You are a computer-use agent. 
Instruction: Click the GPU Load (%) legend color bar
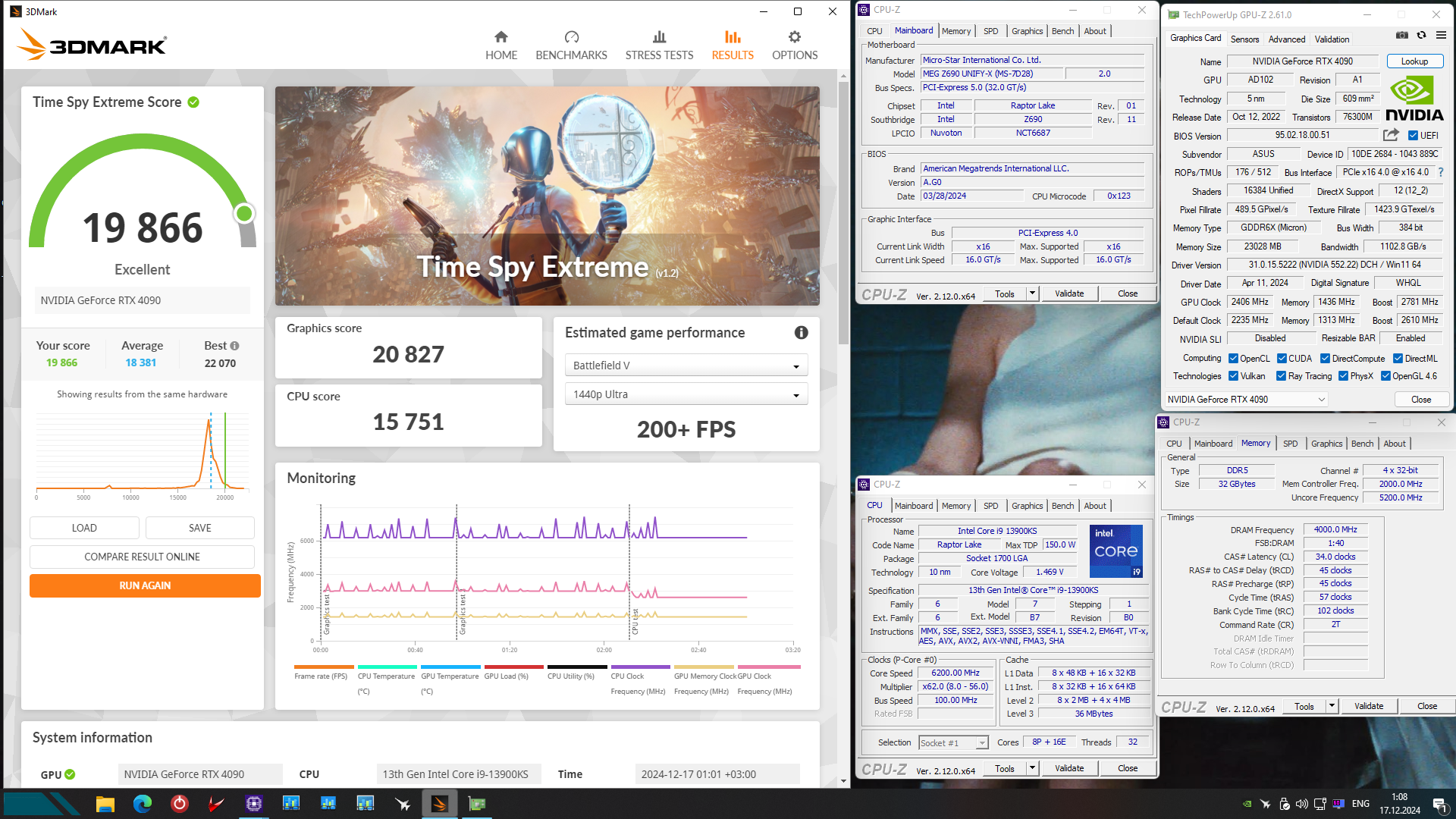click(513, 667)
